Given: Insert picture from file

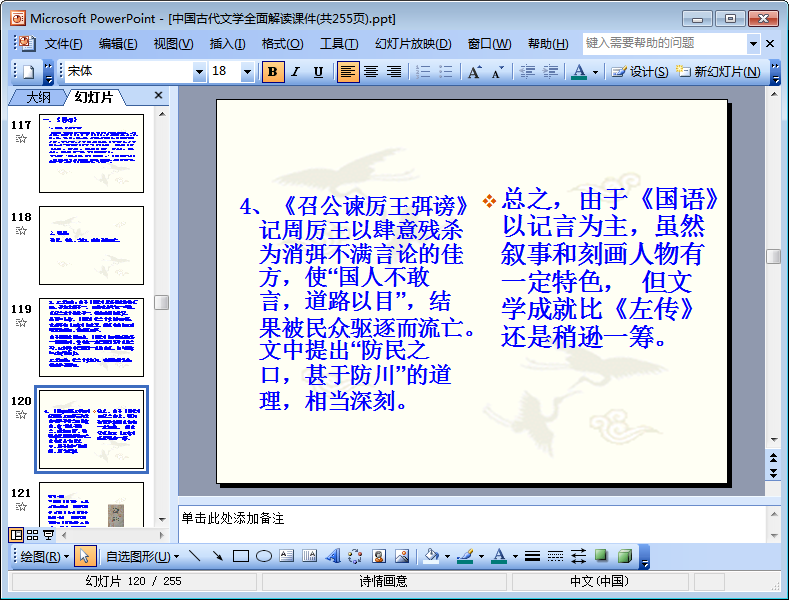Looking at the screenshot, I should (x=402, y=556).
